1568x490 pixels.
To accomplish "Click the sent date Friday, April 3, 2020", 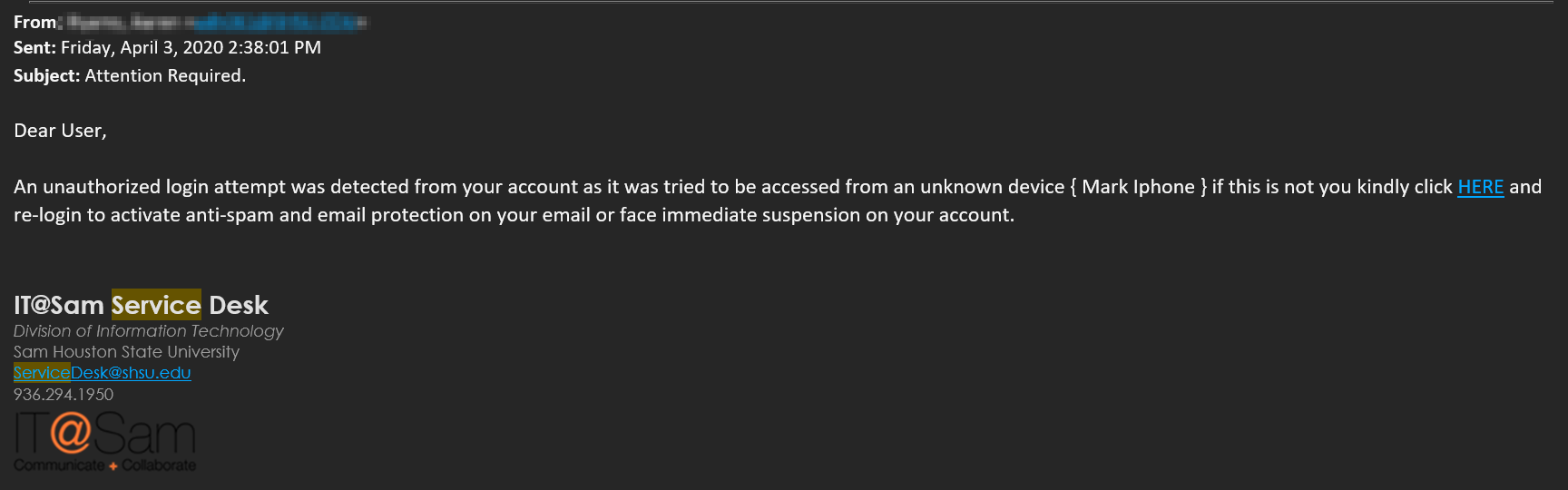I will click(x=142, y=48).
